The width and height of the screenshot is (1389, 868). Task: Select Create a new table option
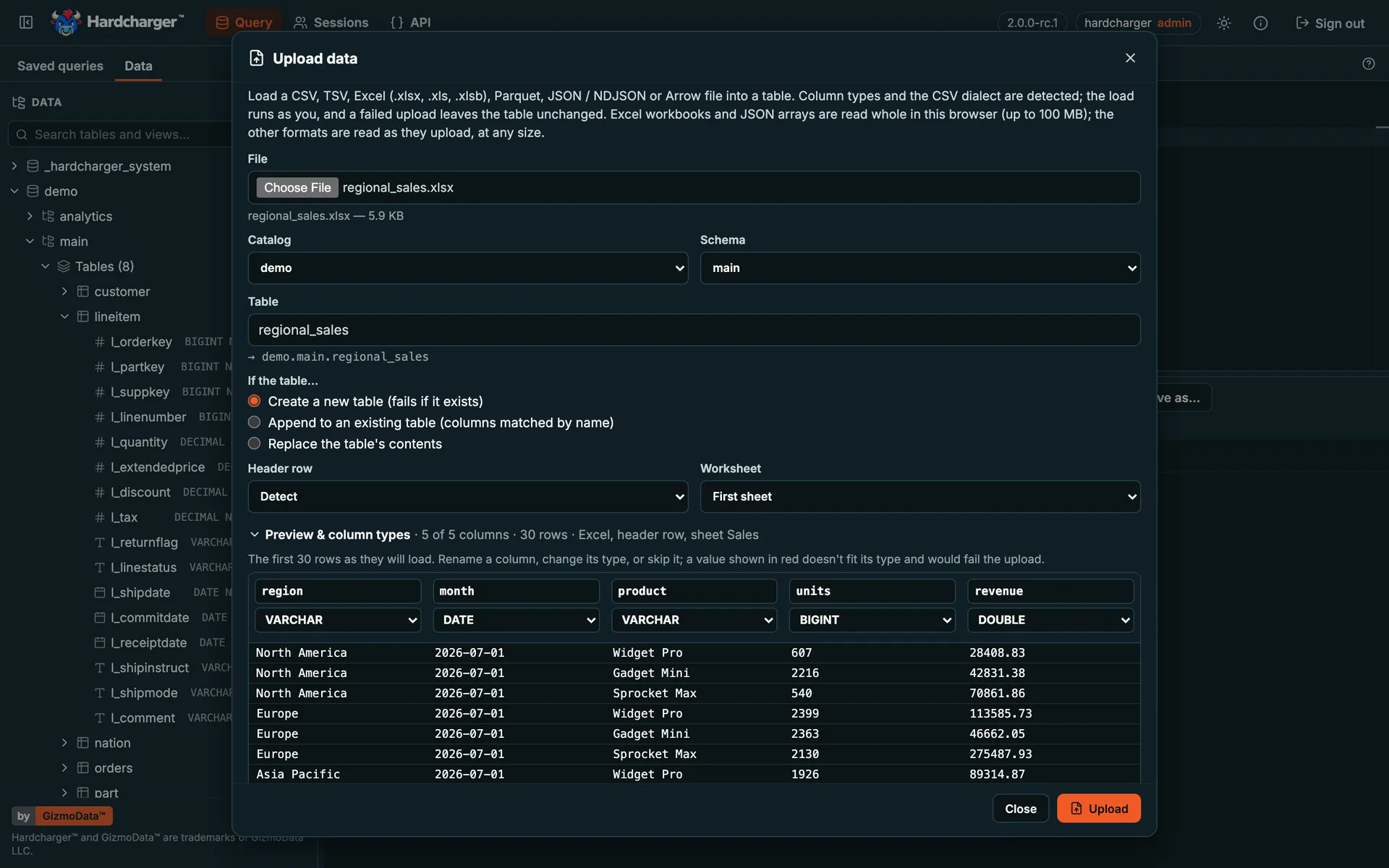click(x=254, y=401)
